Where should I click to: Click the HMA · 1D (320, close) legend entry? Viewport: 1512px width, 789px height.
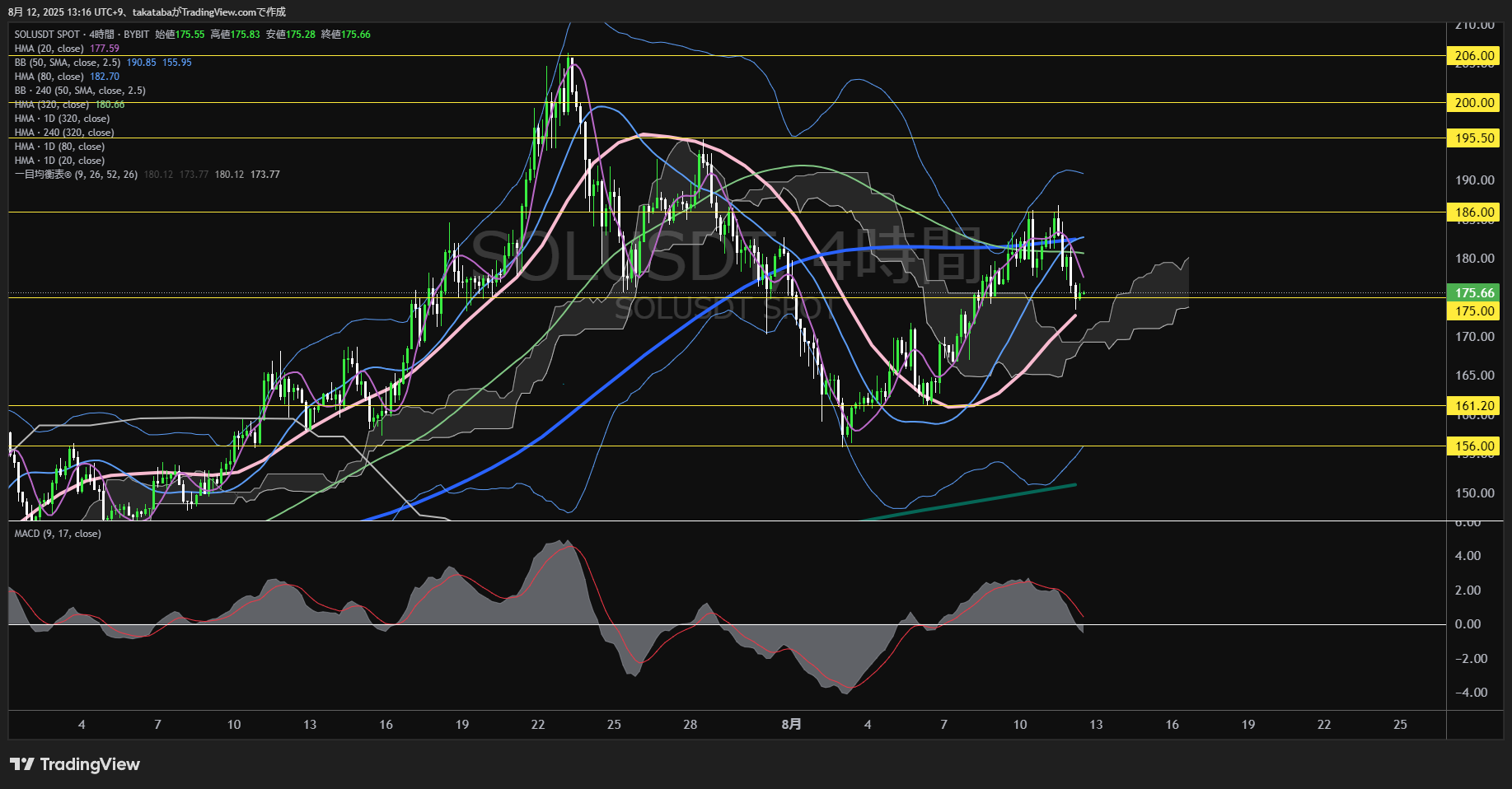(62, 119)
